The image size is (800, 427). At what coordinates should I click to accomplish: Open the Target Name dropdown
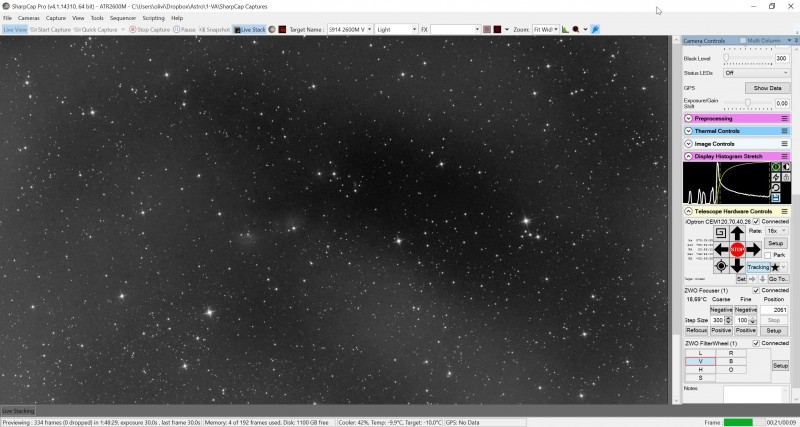click(x=369, y=30)
